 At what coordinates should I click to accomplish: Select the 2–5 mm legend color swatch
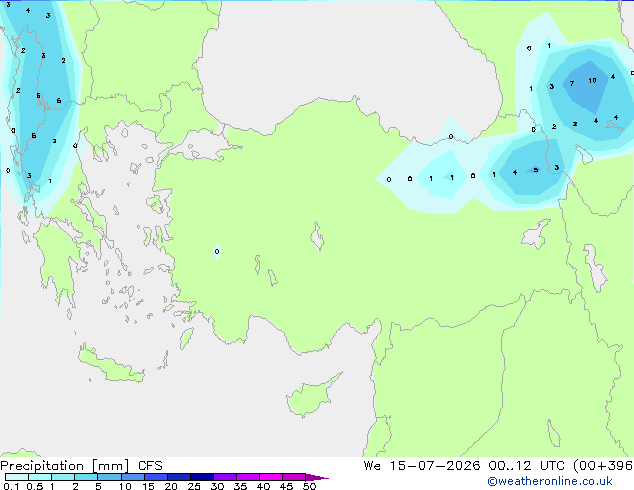pos(86,477)
